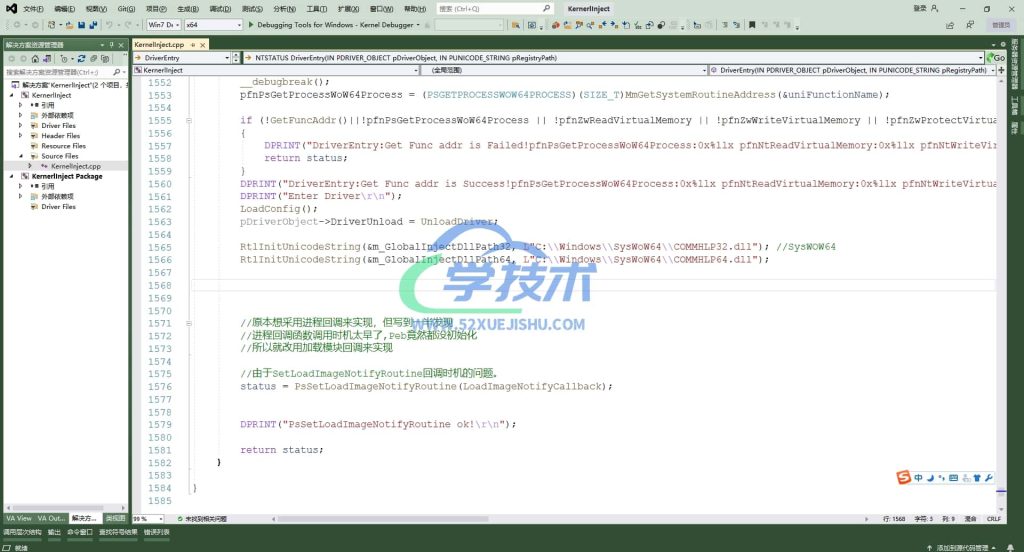This screenshot has width=1024, height=552.
Task: Click feedback icon top right
Action: click(970, 25)
